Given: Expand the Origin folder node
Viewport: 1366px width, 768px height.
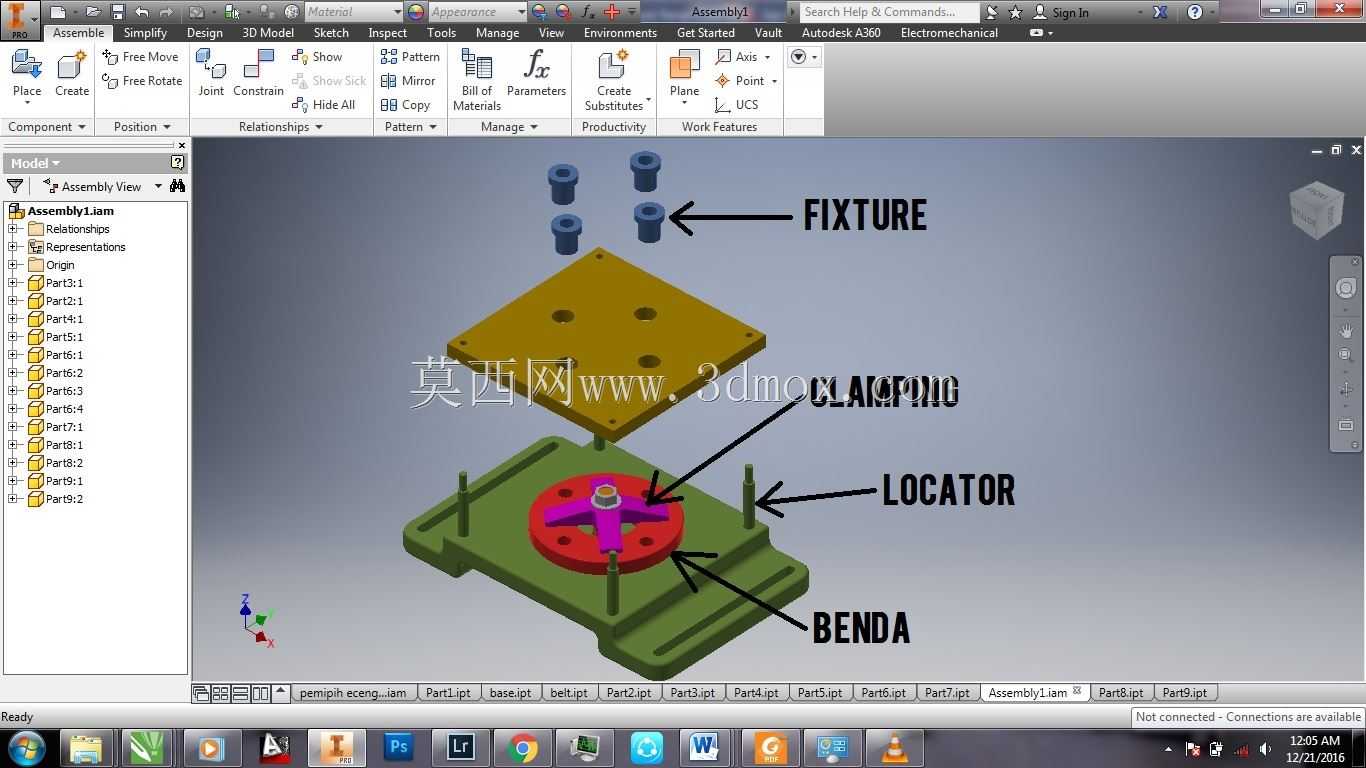Looking at the screenshot, I should (x=13, y=265).
